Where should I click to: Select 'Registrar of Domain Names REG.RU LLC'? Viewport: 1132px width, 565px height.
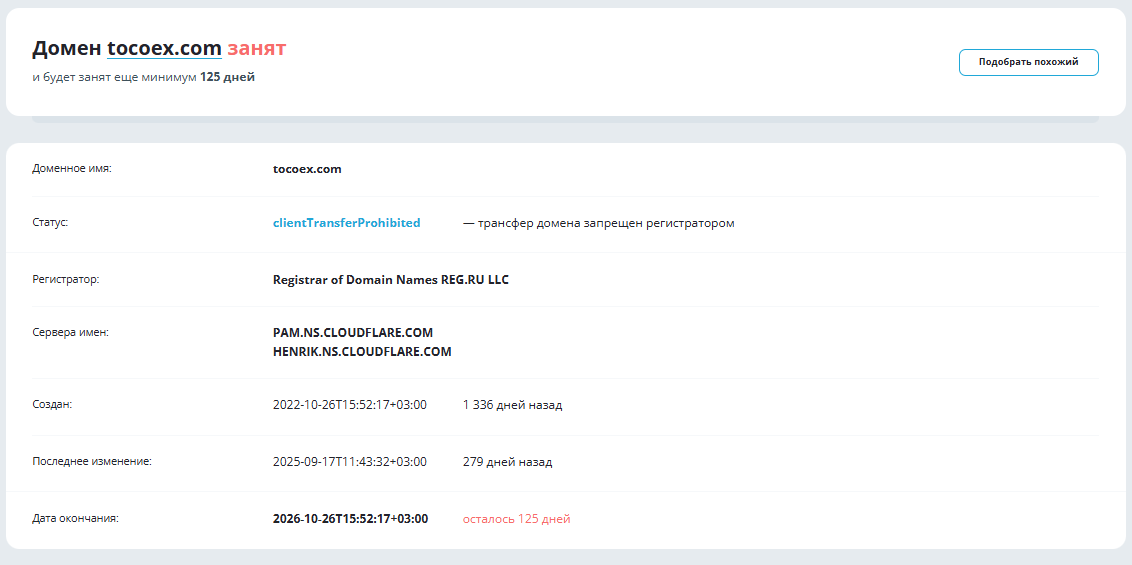391,279
